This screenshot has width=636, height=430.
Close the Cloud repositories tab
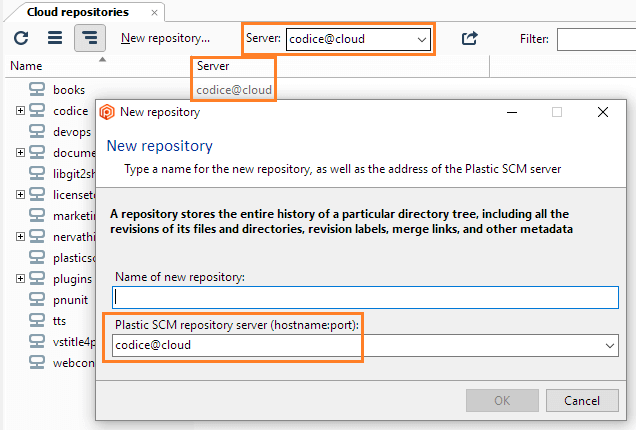pos(154,13)
